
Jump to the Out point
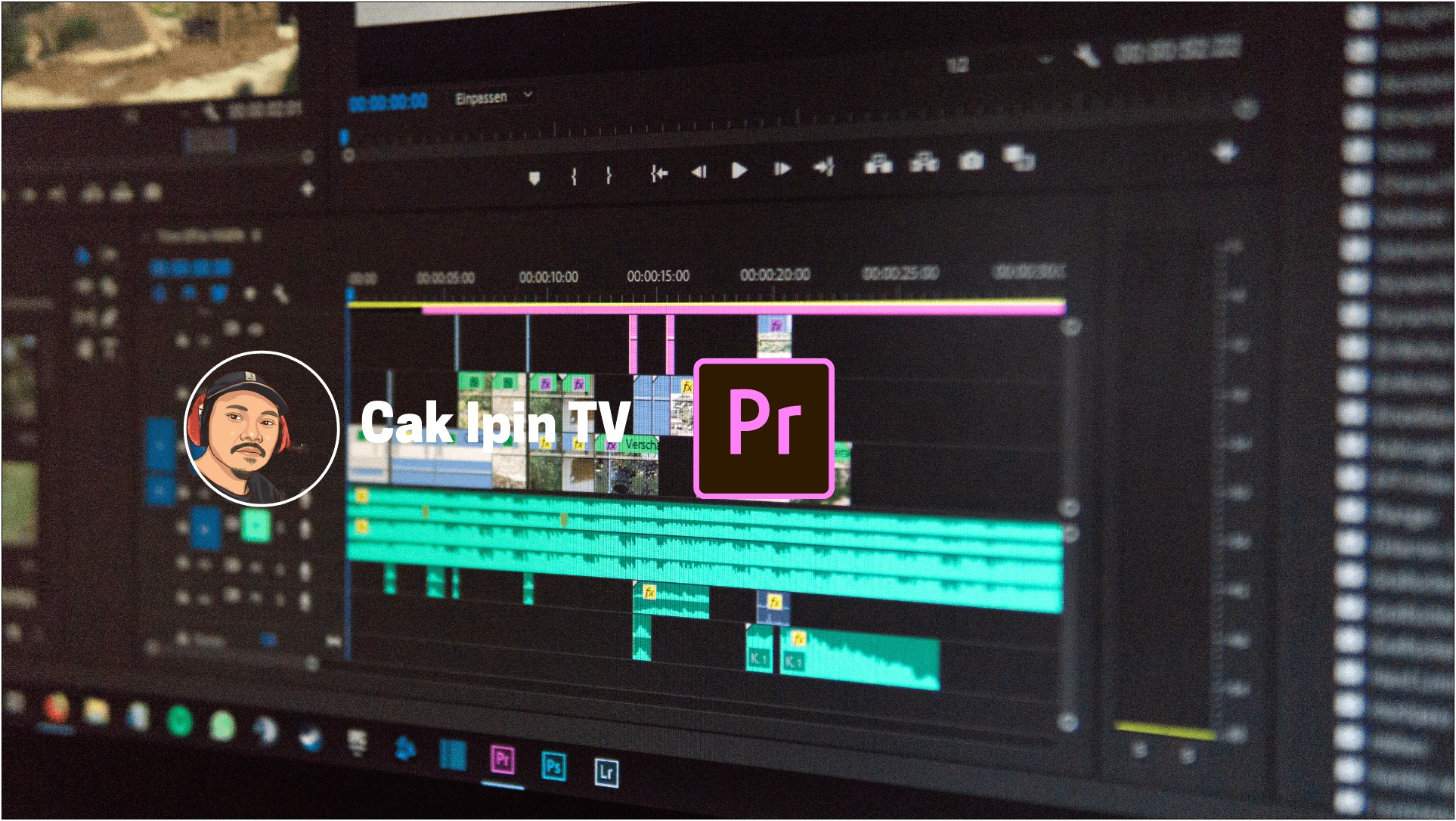[824, 166]
